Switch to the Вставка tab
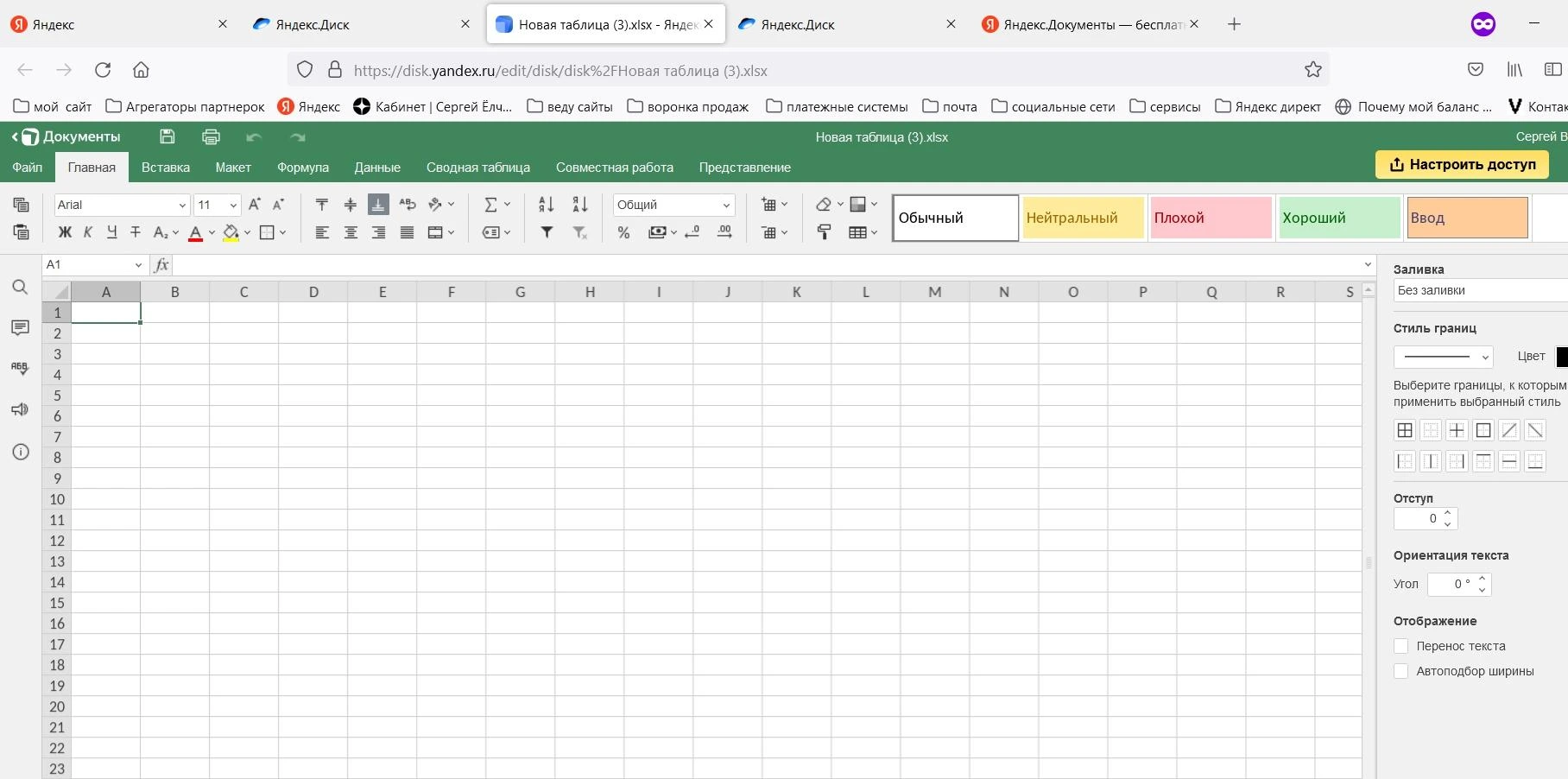The width and height of the screenshot is (1568, 779). pos(165,168)
